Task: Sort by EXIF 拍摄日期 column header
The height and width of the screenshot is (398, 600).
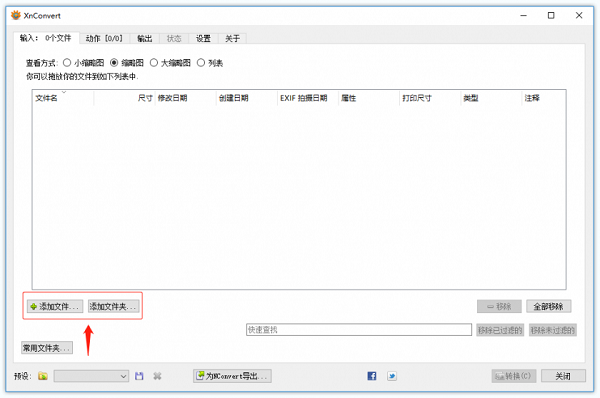Action: coord(308,98)
